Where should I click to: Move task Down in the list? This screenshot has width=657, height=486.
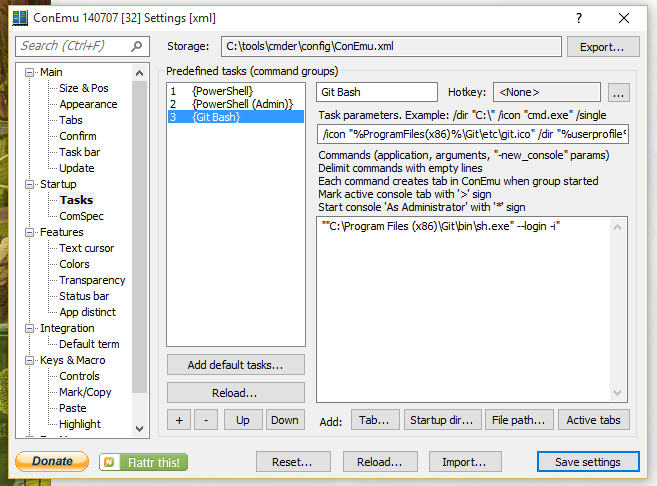(285, 420)
